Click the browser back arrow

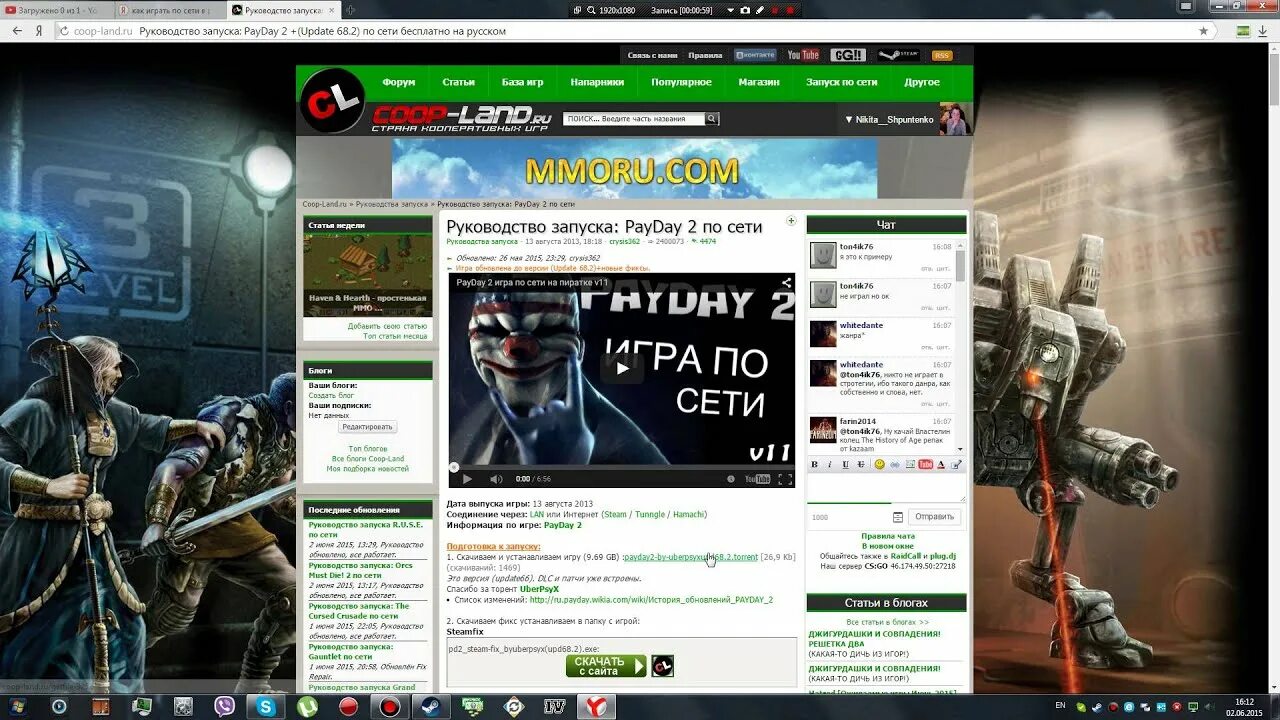point(17,31)
